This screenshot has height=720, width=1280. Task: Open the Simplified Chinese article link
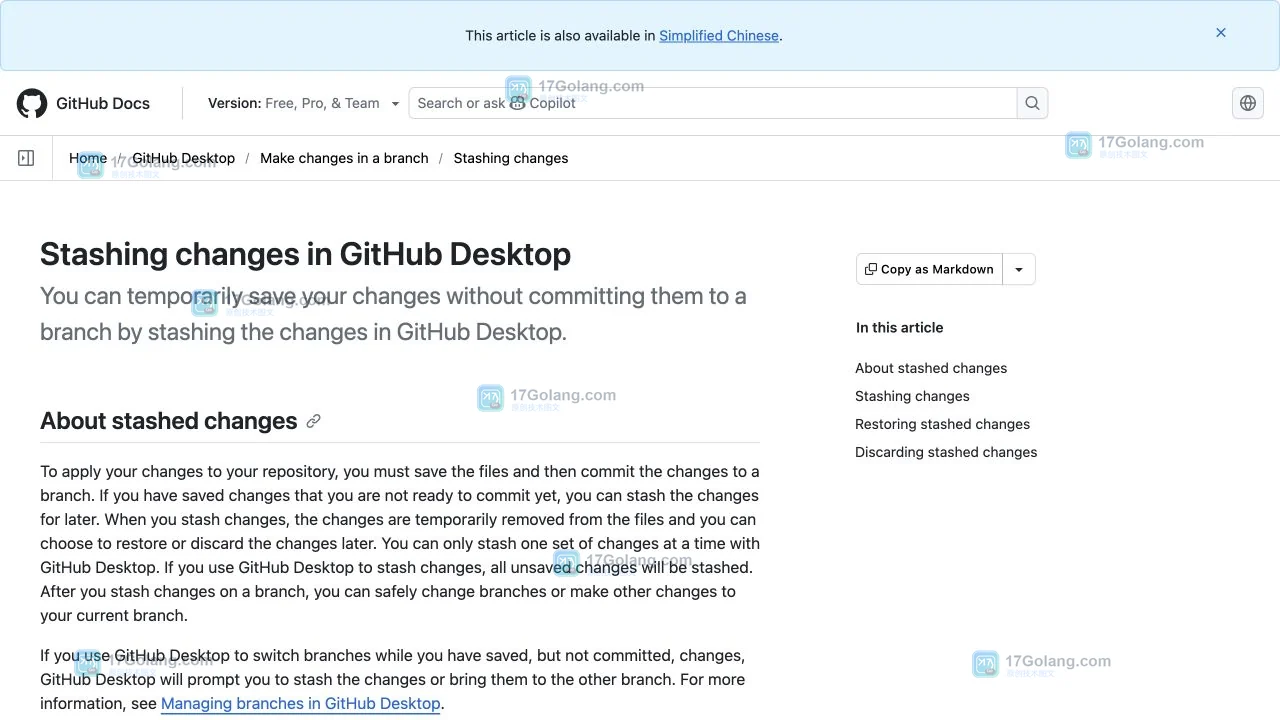tap(719, 35)
